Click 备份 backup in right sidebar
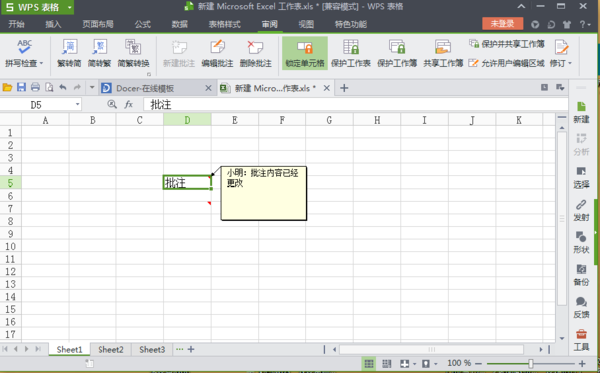The image size is (600, 373). pos(581,275)
